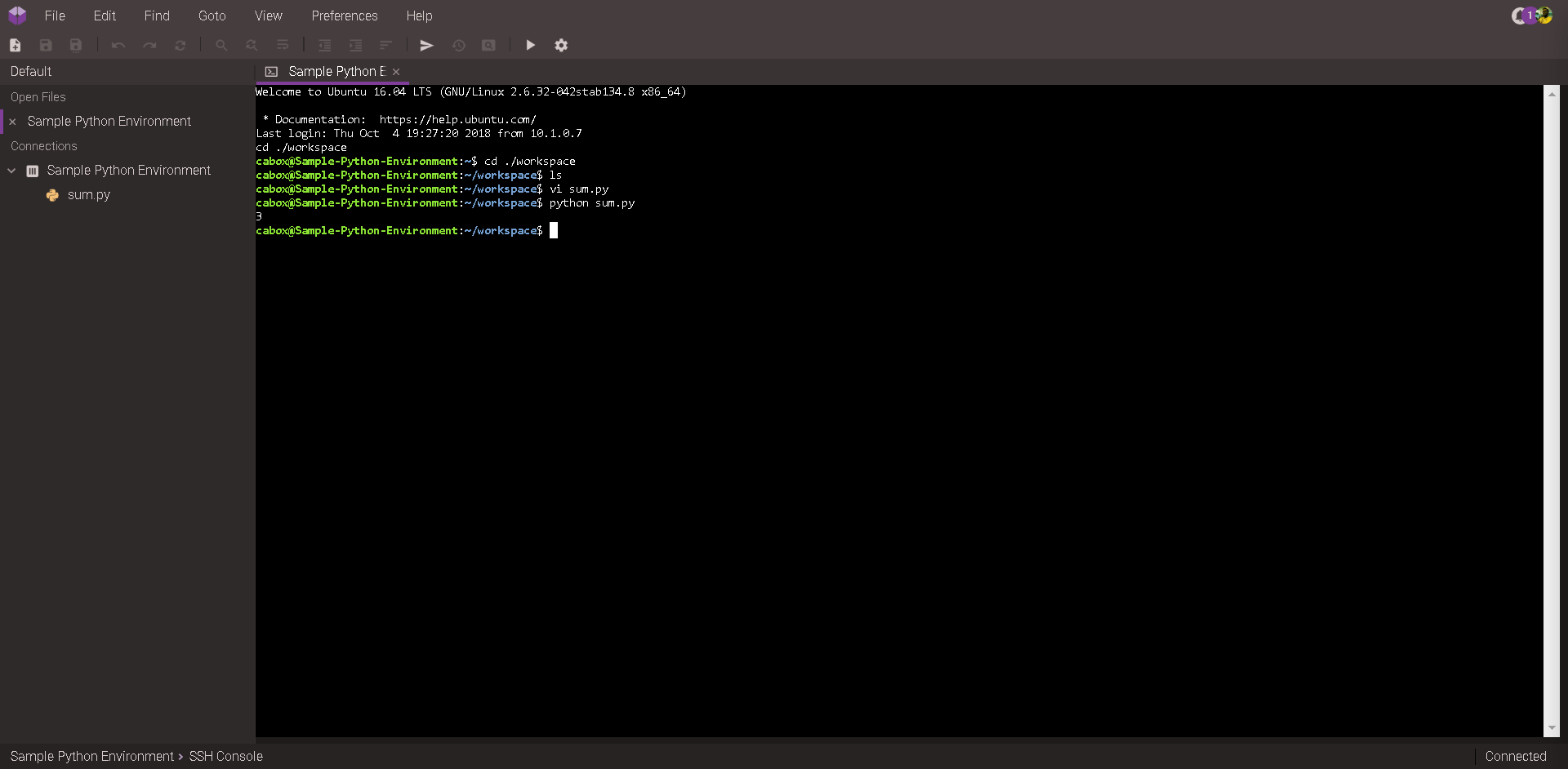Decrease line indentation
The height and width of the screenshot is (769, 1568).
(x=325, y=46)
